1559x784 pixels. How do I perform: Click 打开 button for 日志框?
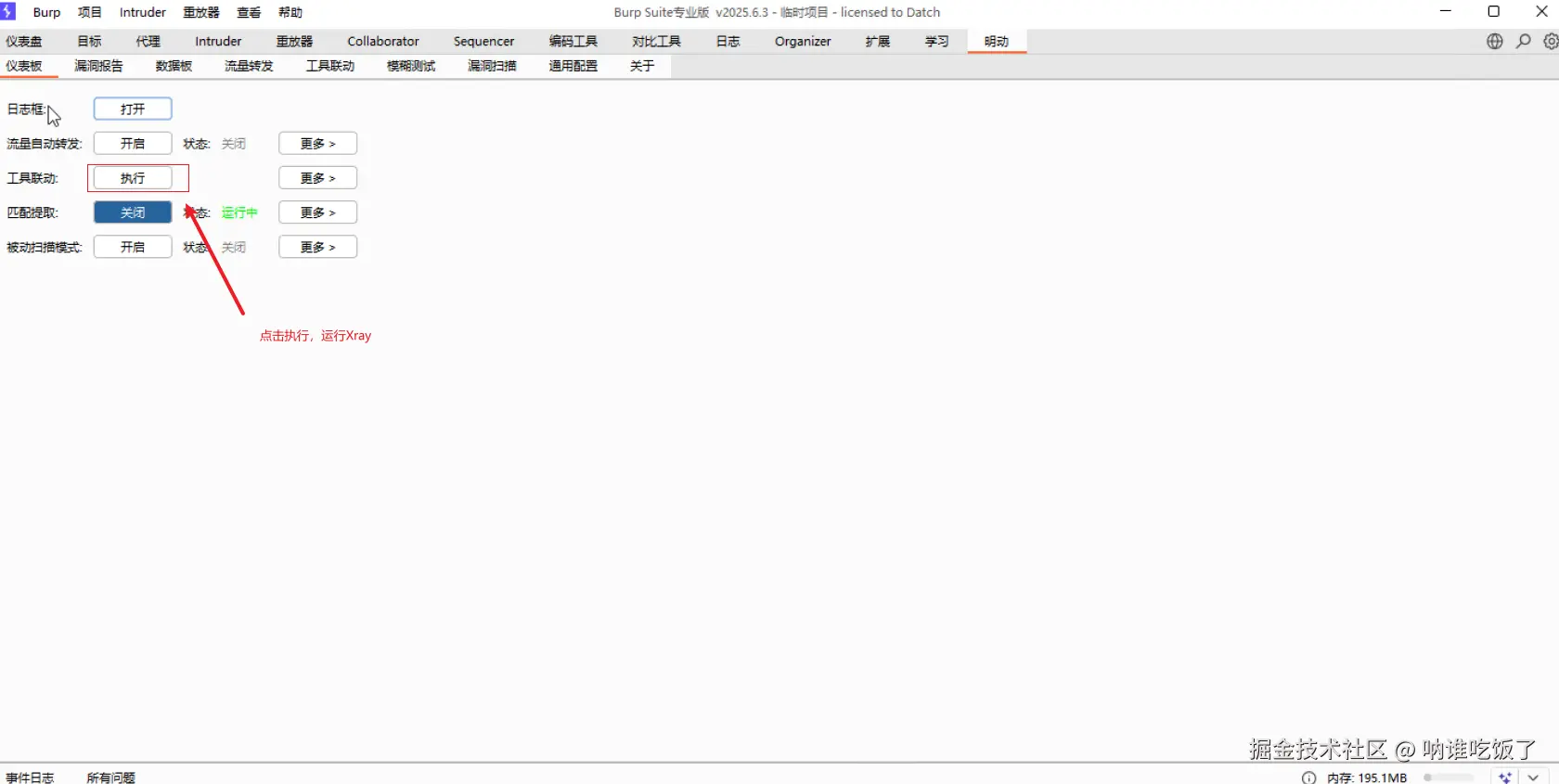pos(133,109)
